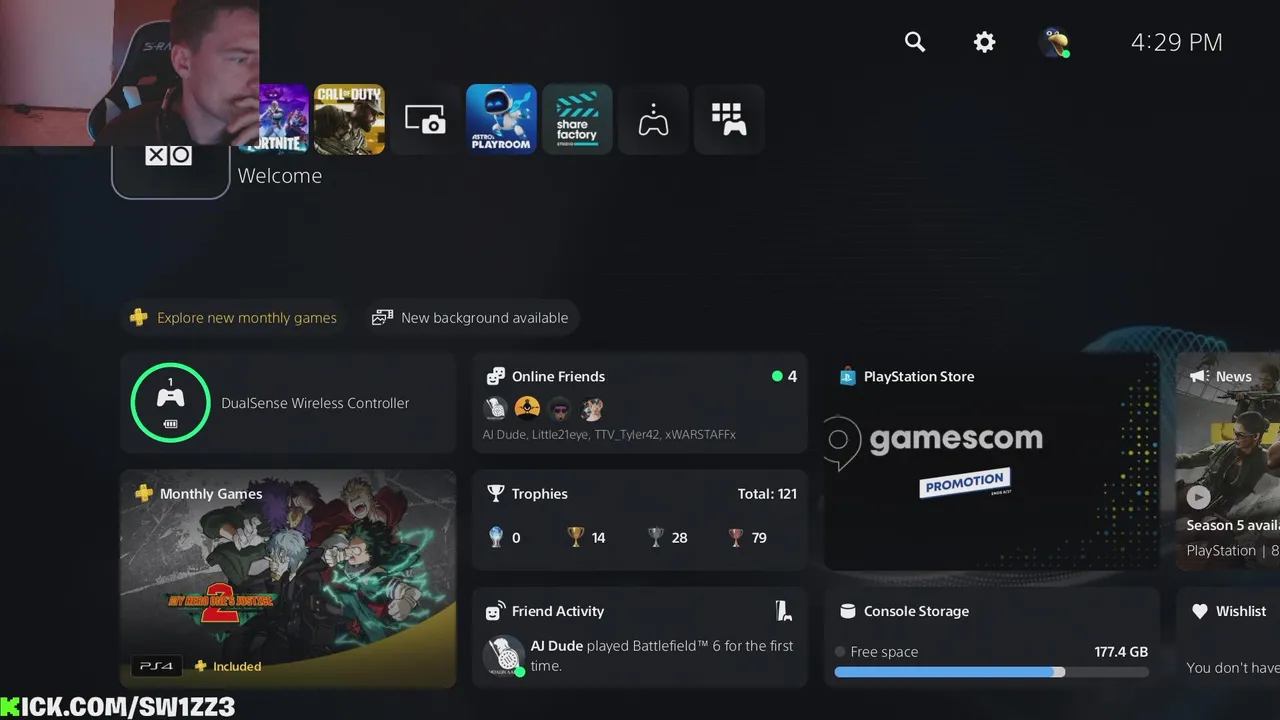The height and width of the screenshot is (720, 1280).
Task: Launch Astro's Playroom tile
Action: click(x=501, y=119)
